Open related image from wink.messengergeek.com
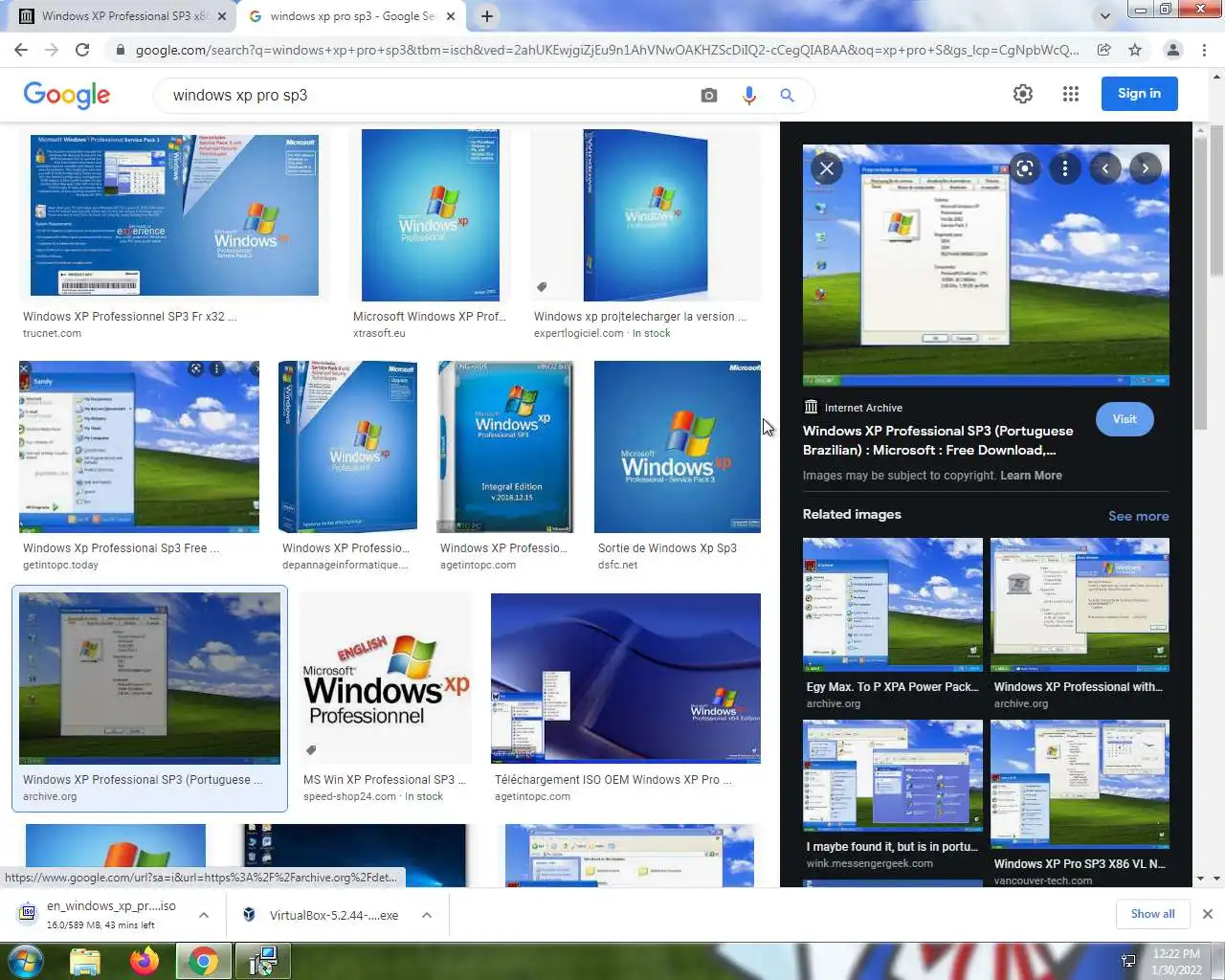Screen dimensions: 1225x980 pyautogui.click(x=893, y=775)
